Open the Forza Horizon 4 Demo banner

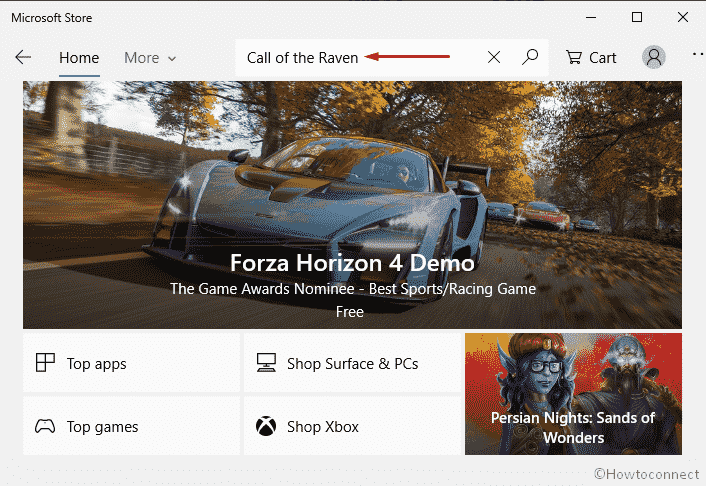353,205
